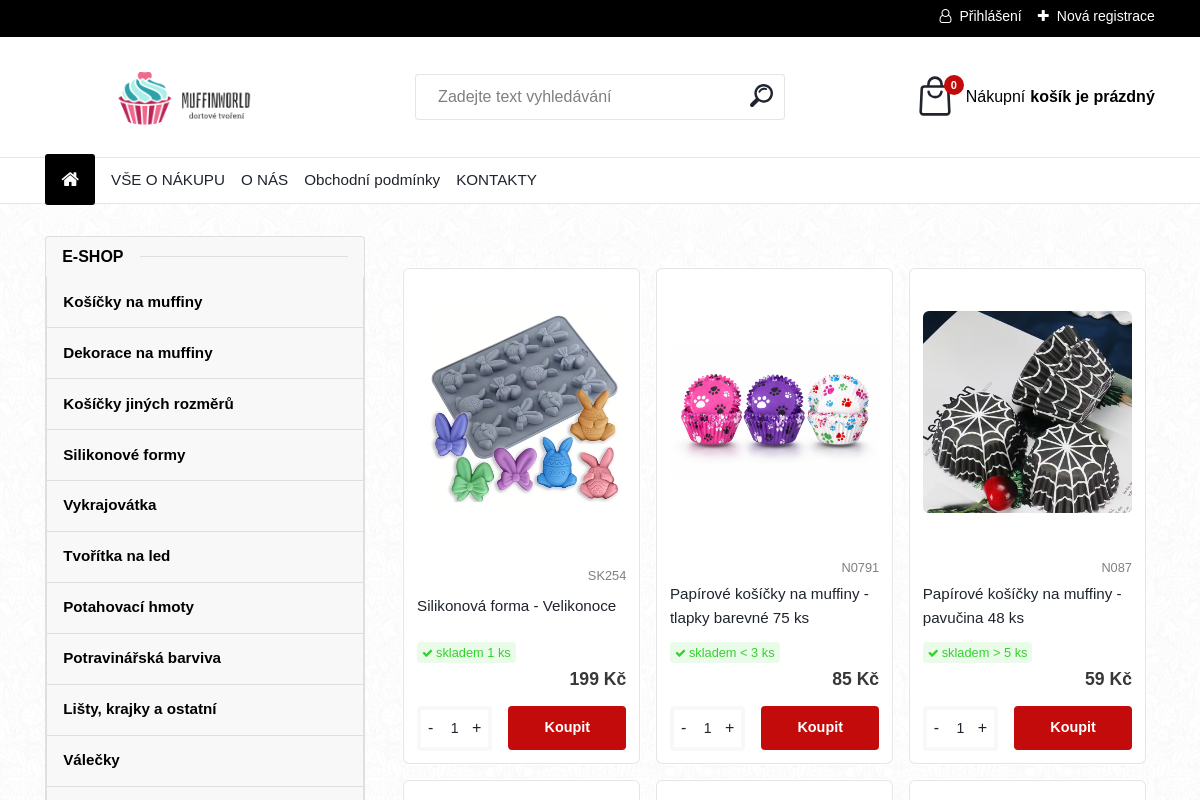This screenshot has height=800, width=1200.
Task: Decrease quantity for tlapky barevné košíčky
Action: click(x=684, y=728)
